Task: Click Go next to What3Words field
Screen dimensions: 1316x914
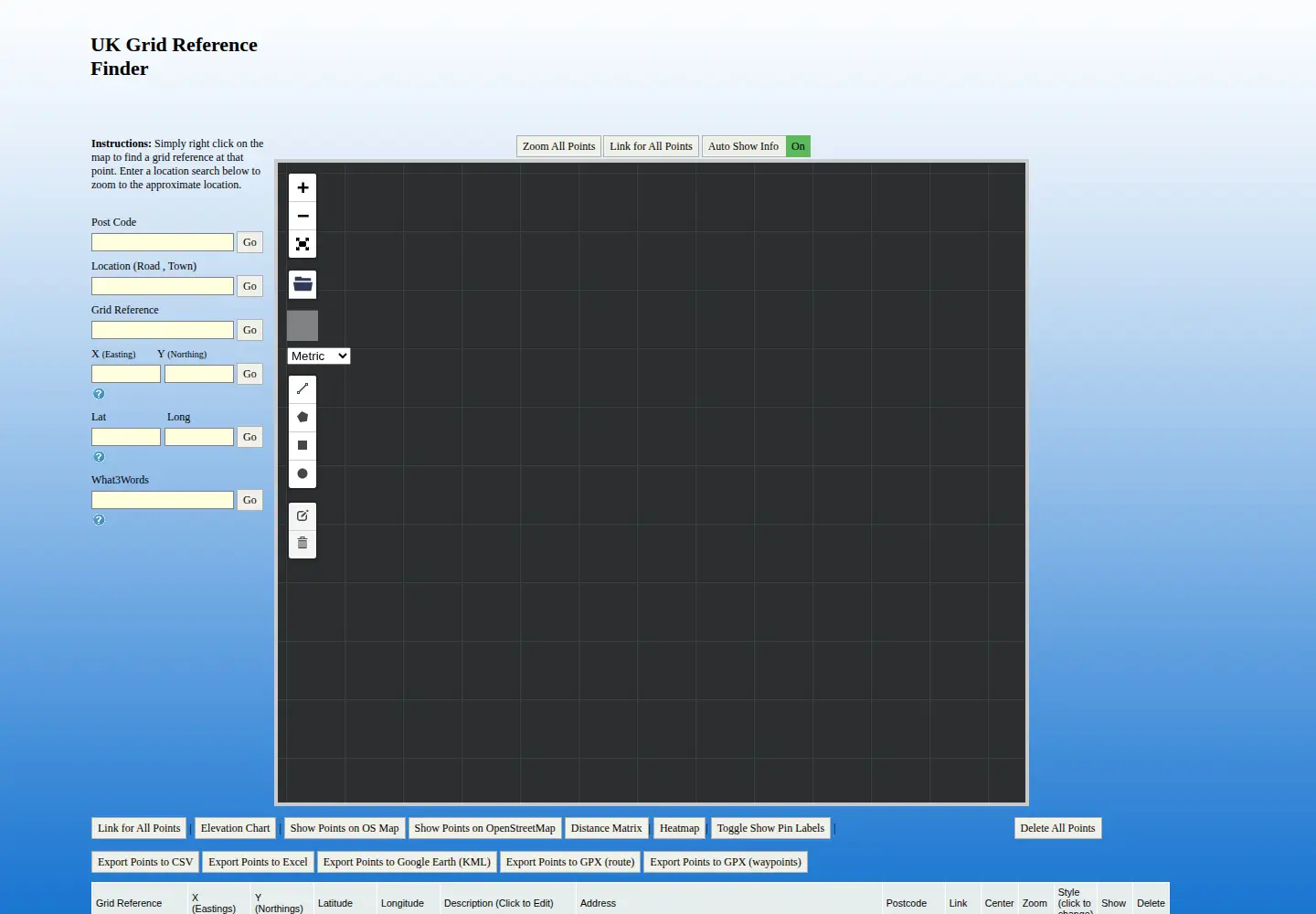Action: 249,500
